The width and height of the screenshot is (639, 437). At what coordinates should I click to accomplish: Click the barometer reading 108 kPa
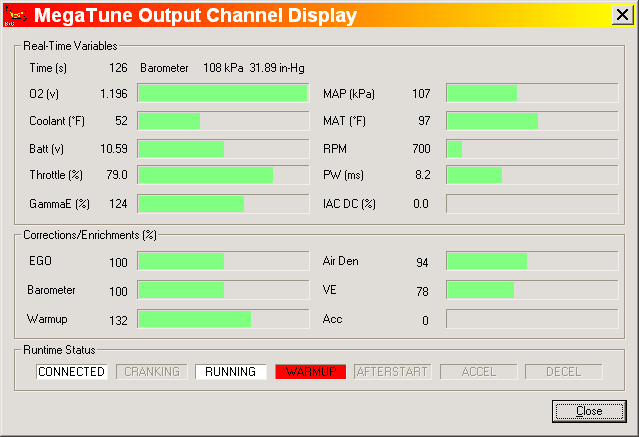point(223,68)
